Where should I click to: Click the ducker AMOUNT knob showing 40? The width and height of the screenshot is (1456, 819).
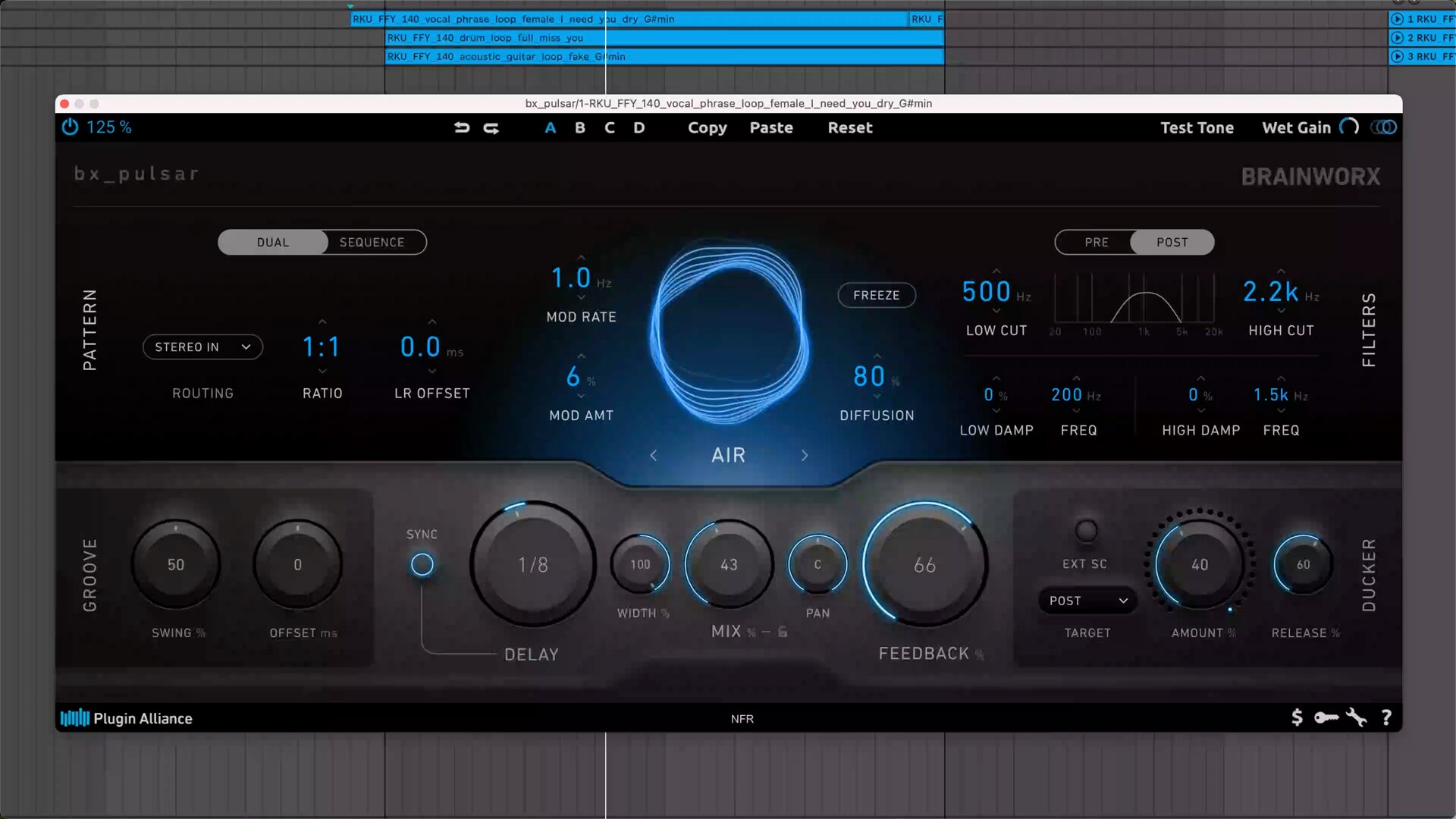point(1200,564)
